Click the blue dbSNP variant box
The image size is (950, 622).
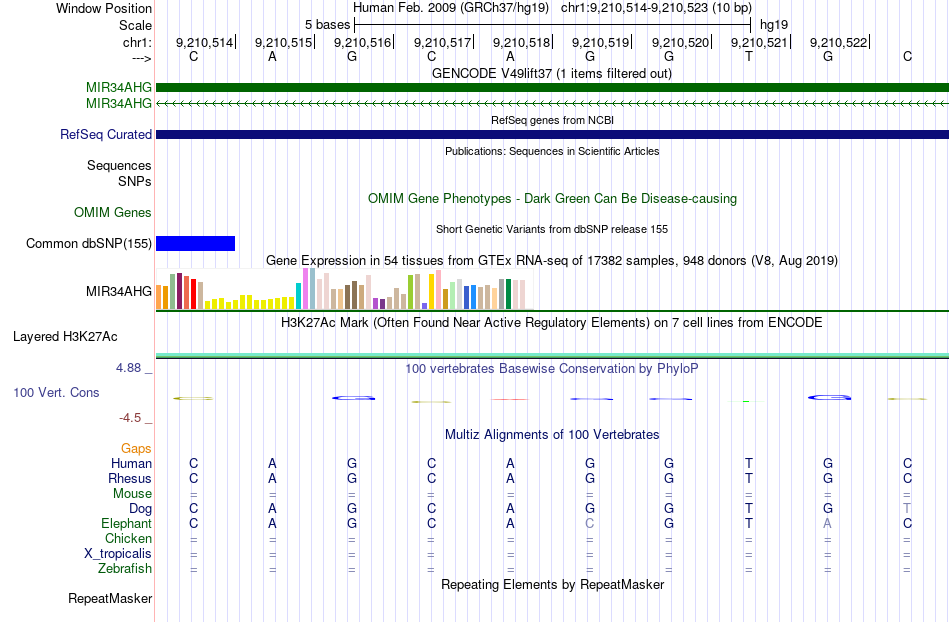(x=195, y=243)
